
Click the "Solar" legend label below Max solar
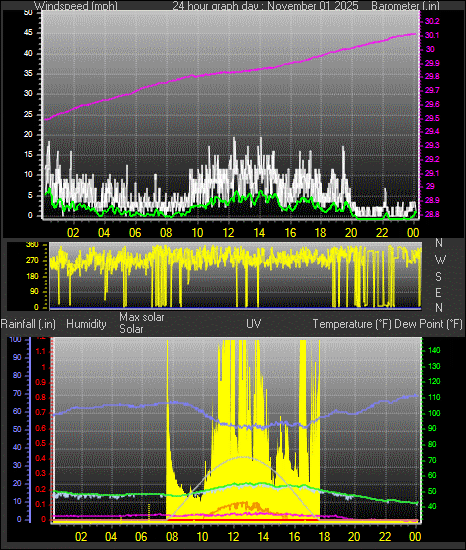[x=131, y=329]
